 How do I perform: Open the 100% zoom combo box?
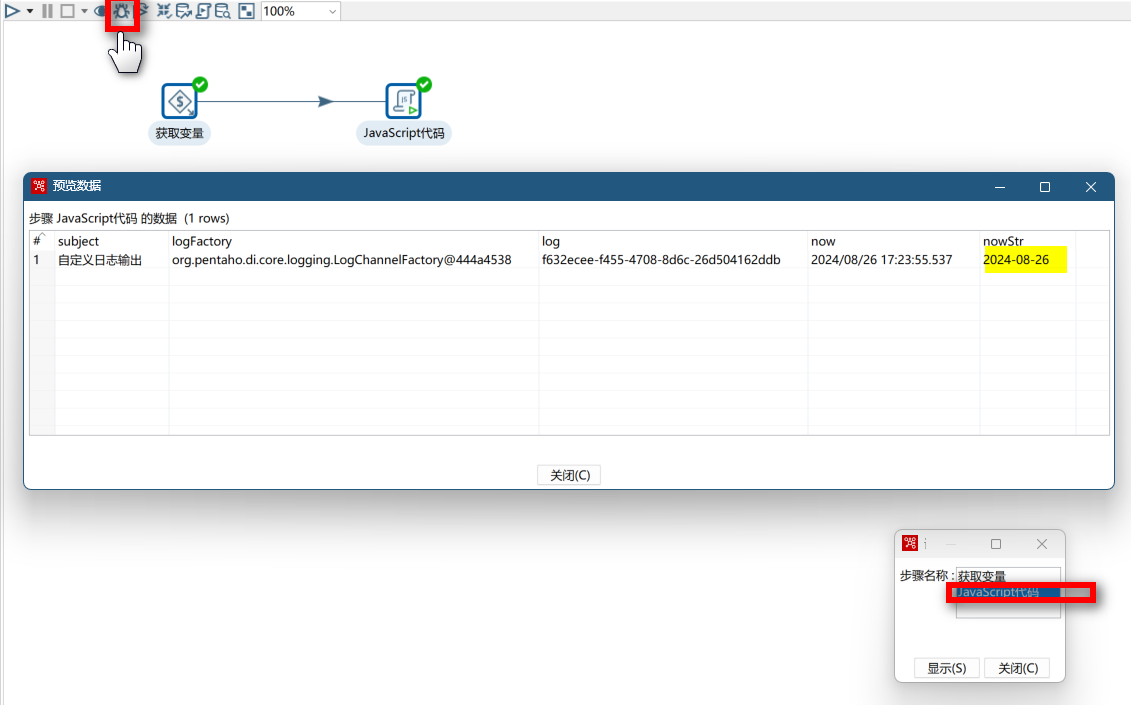click(300, 11)
